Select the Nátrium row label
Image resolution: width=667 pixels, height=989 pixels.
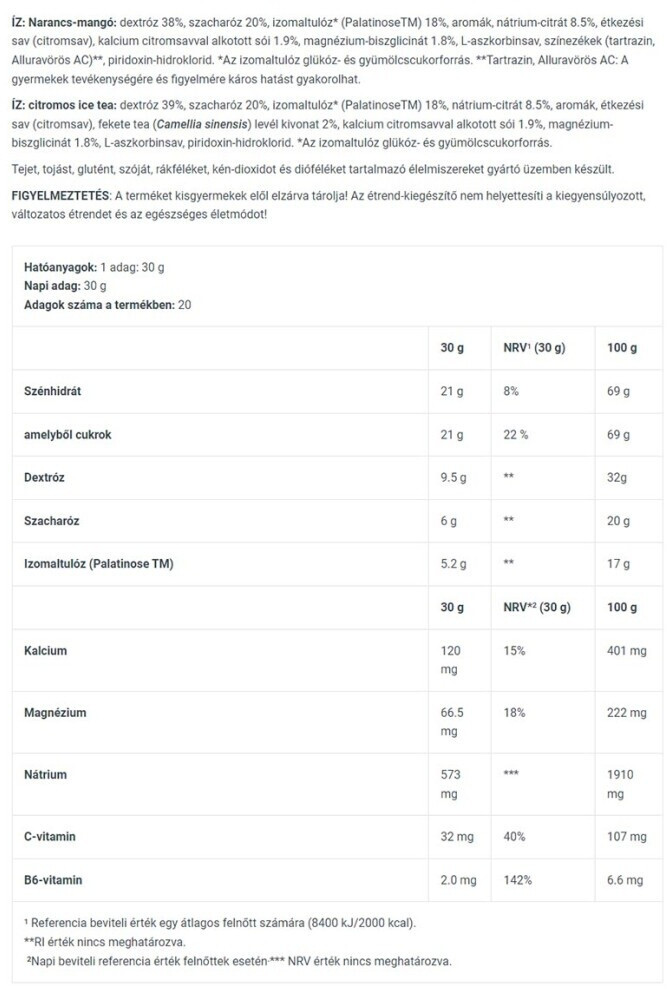click(x=45, y=774)
